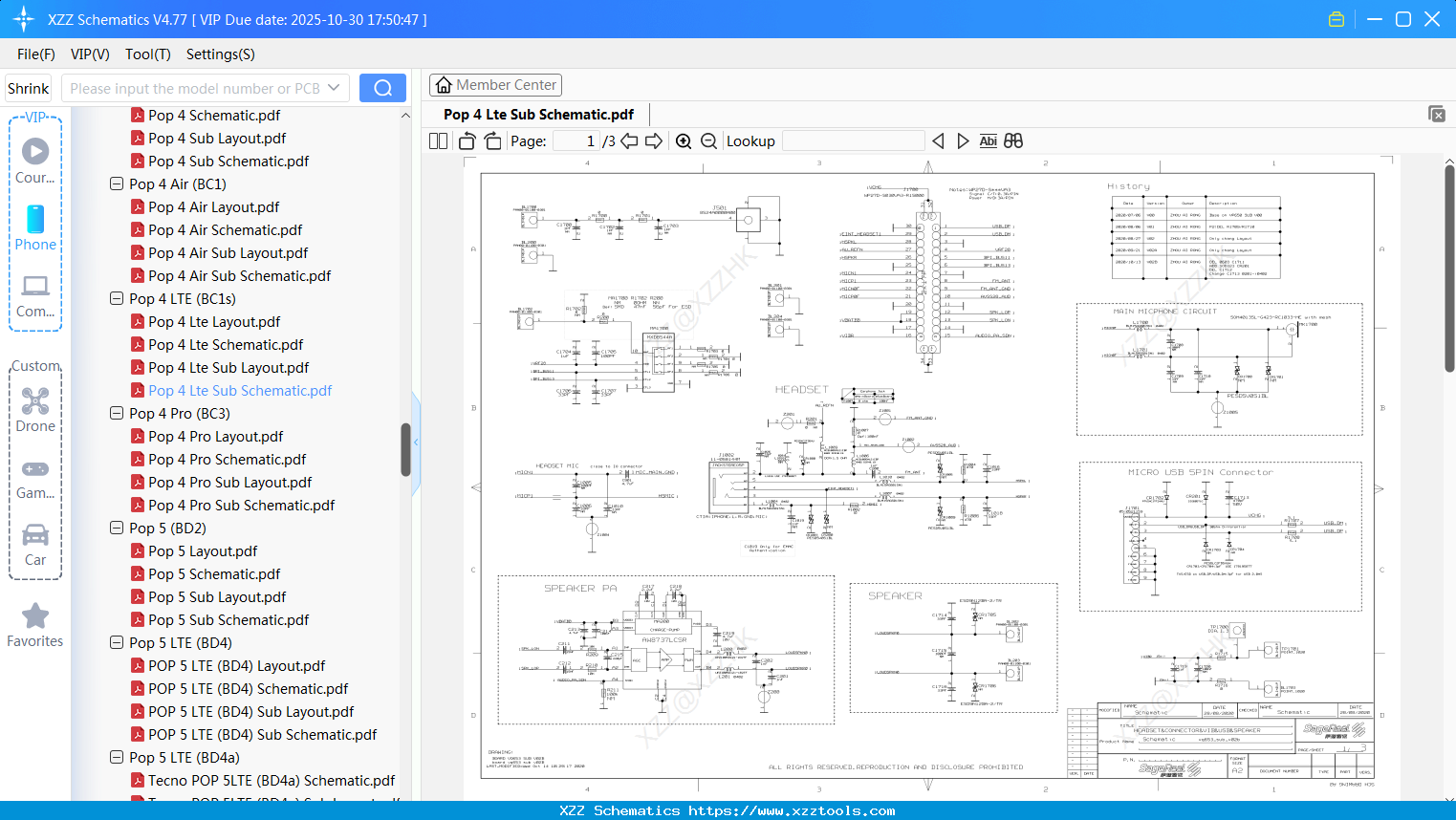Viewport: 1456px width, 820px height.
Task: Open the Tool(T) menu
Action: pos(147,54)
